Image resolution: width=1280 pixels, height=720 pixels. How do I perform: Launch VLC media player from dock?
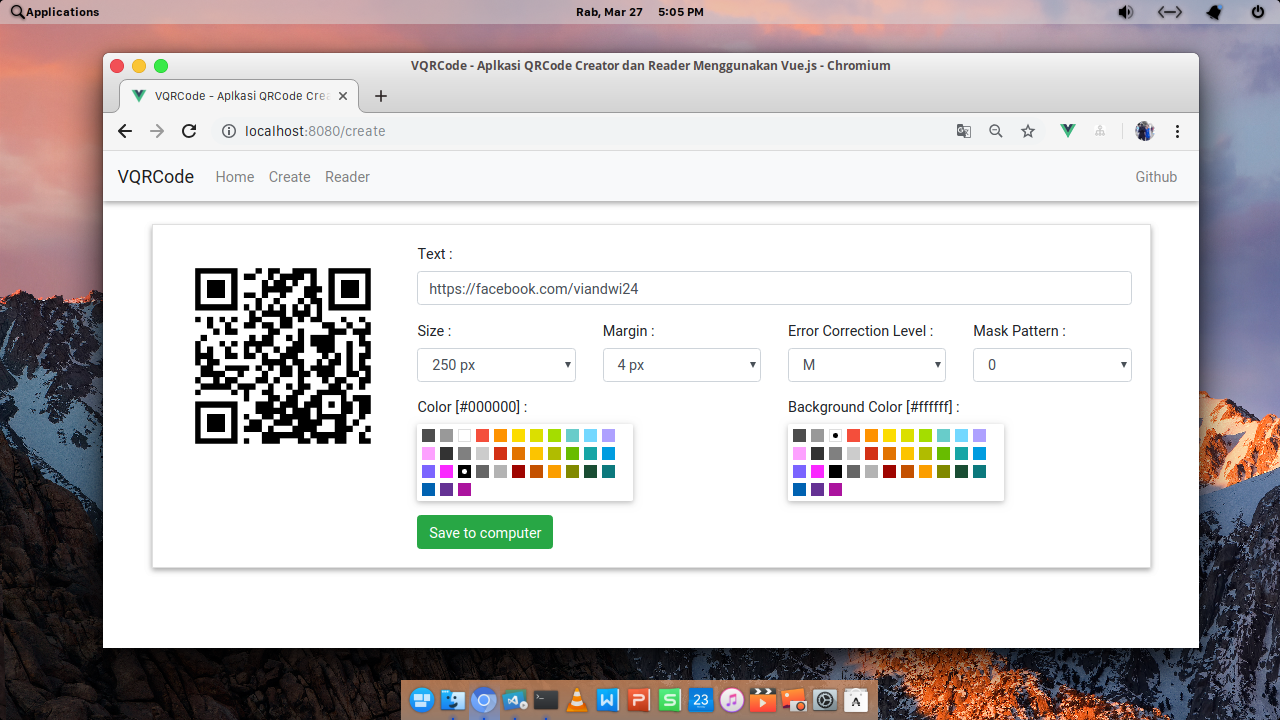(x=577, y=700)
